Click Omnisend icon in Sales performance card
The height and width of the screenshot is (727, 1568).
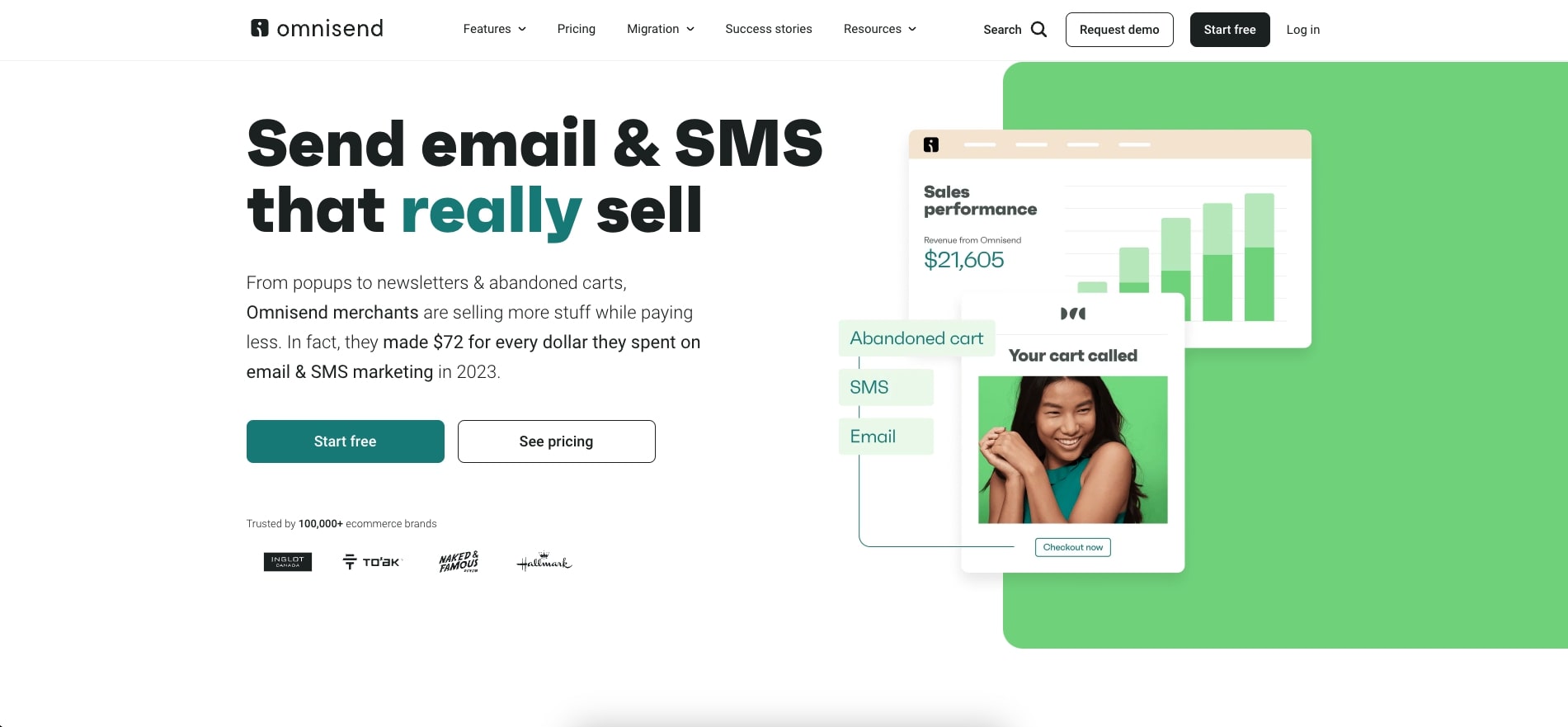point(931,144)
